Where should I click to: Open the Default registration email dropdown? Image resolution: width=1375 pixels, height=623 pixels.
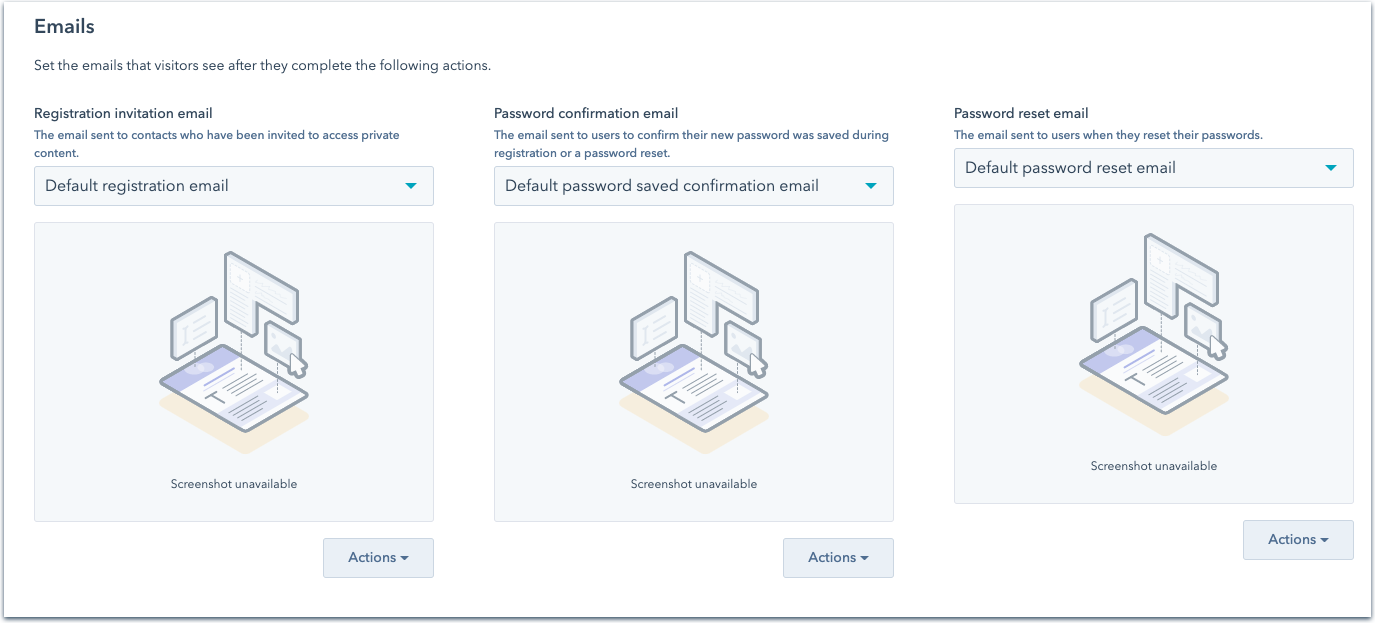(220, 186)
